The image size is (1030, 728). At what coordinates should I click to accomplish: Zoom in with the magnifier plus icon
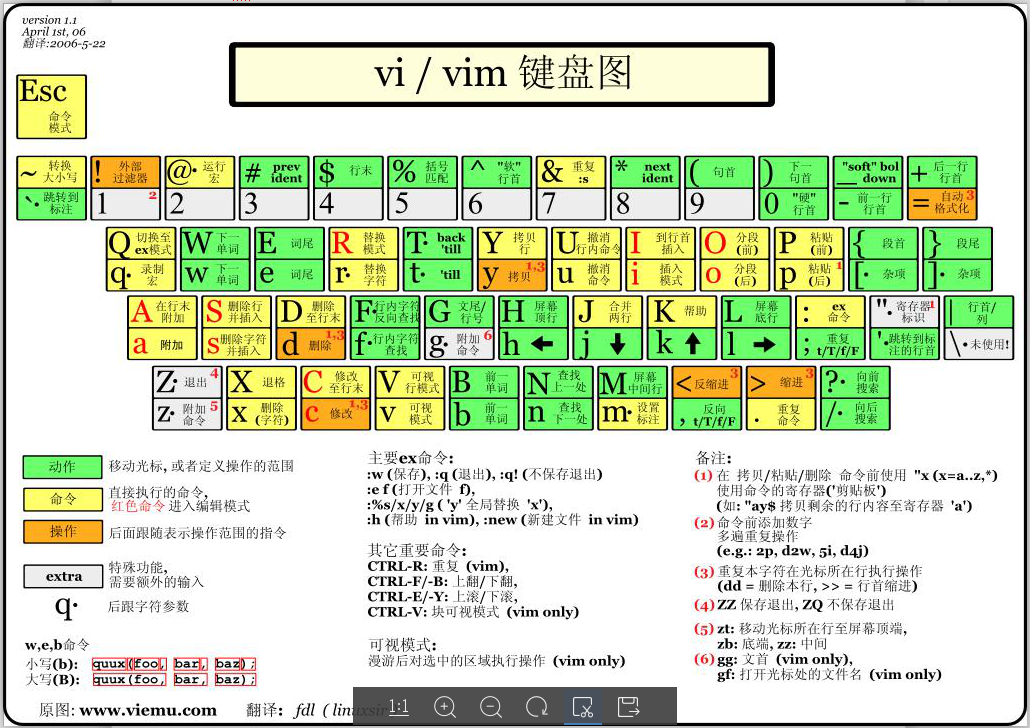pos(445,707)
